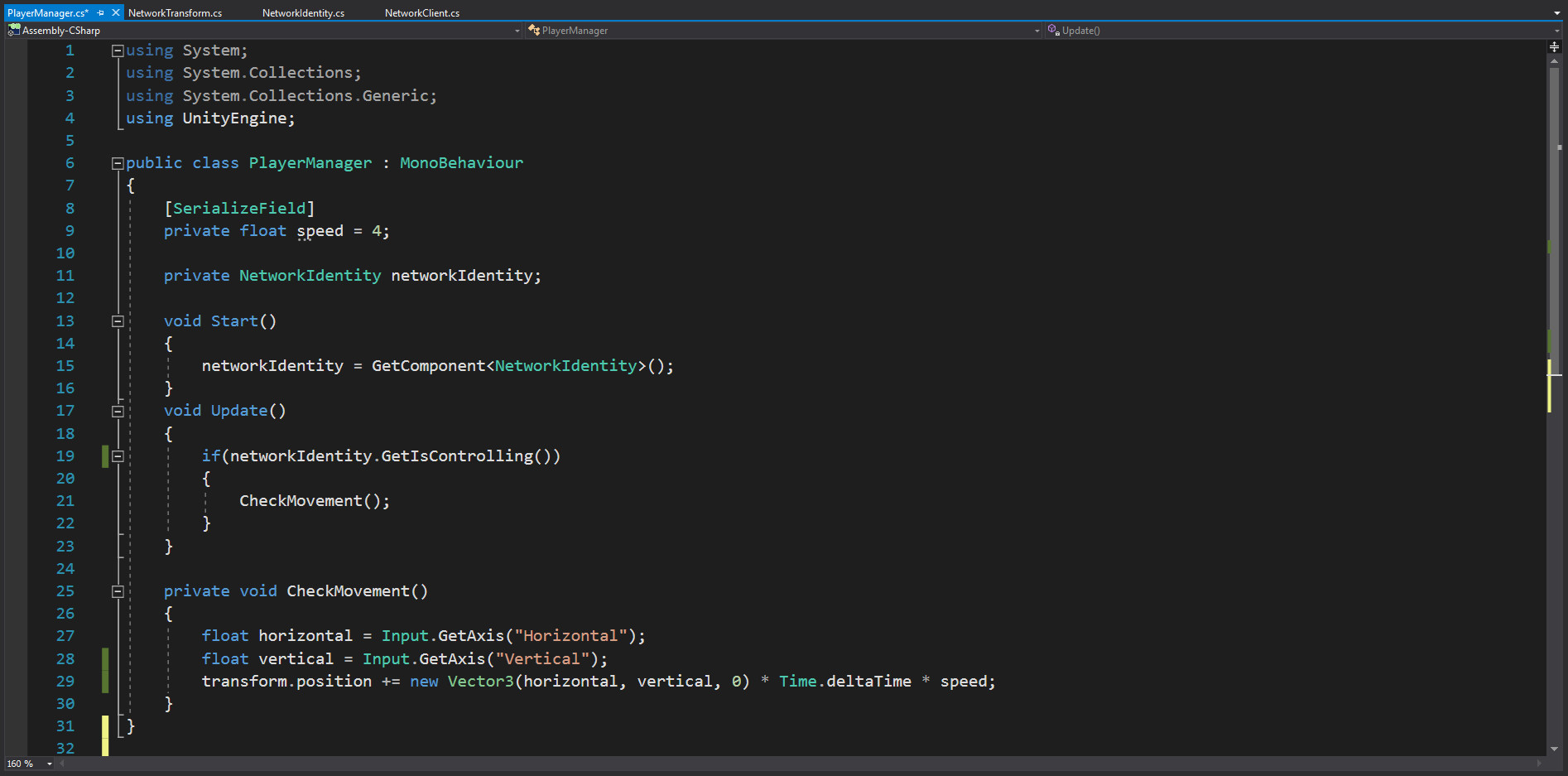Click 'vertical' variable declaration on line 28
This screenshot has width=1568, height=776.
(x=296, y=659)
